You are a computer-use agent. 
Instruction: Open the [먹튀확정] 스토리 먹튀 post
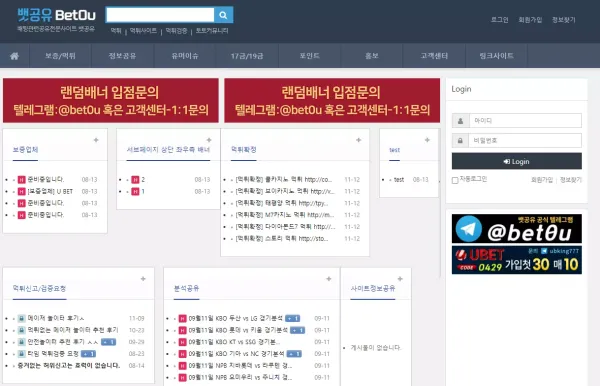click(x=282, y=239)
